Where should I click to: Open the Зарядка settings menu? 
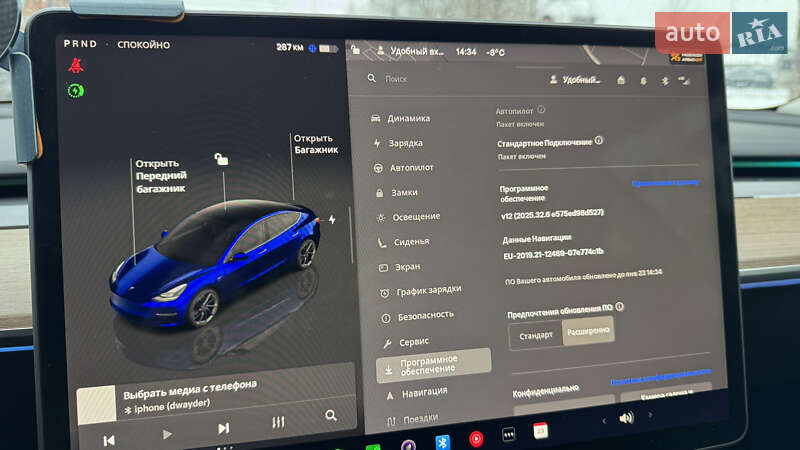pyautogui.click(x=398, y=143)
